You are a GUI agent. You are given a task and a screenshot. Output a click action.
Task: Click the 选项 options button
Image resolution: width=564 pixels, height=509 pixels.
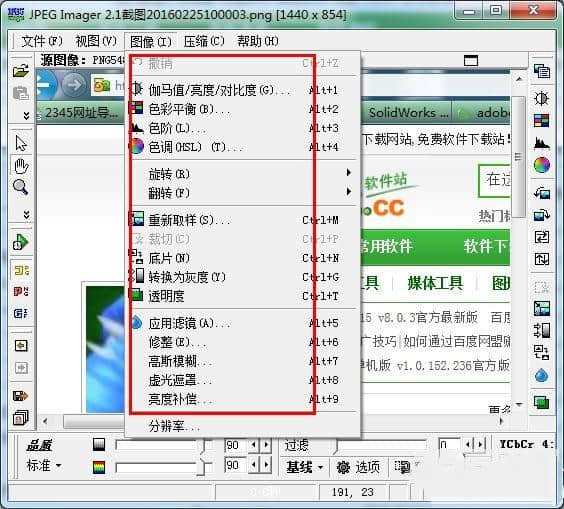tap(358, 467)
